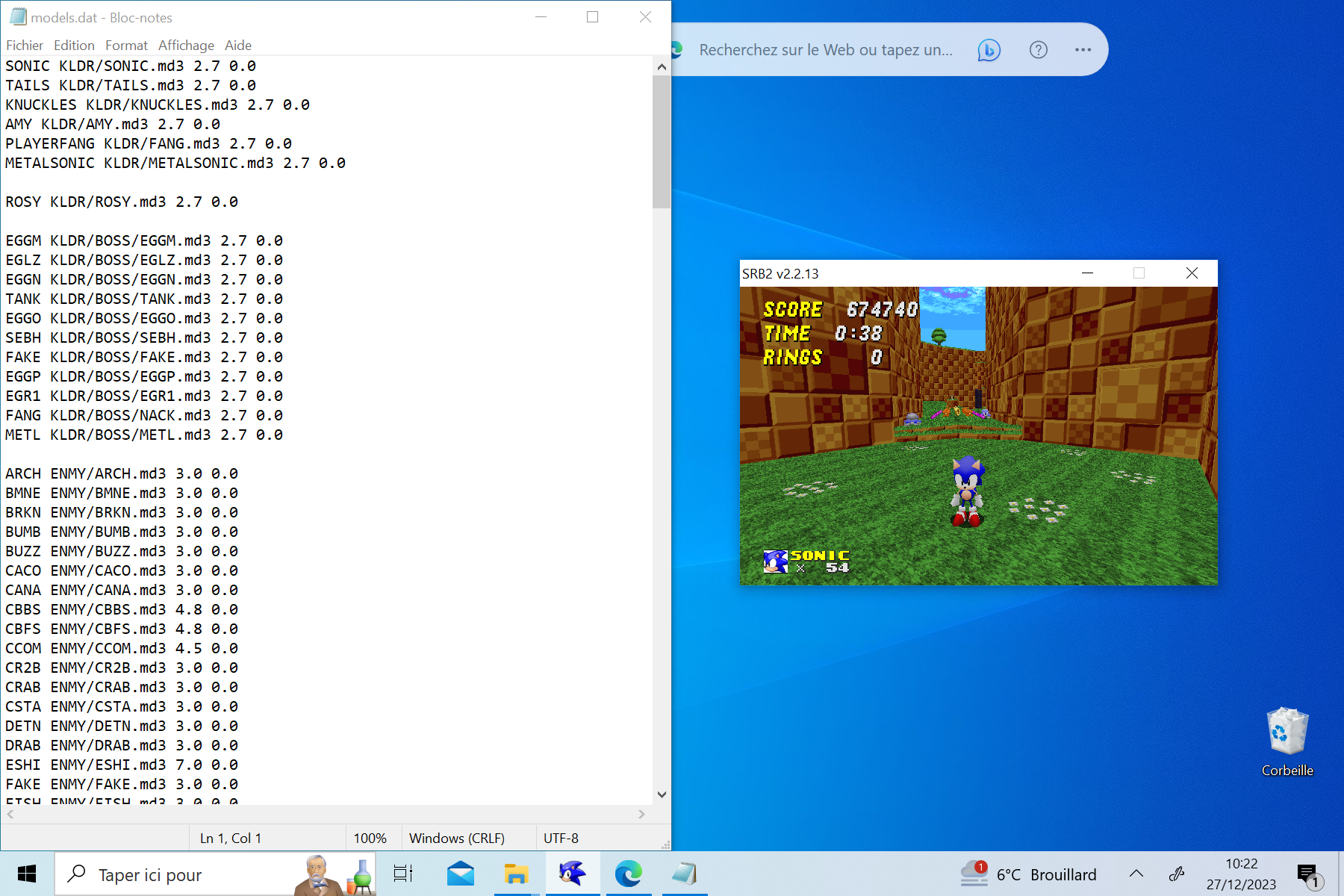Open the notification center icon

click(x=1309, y=874)
